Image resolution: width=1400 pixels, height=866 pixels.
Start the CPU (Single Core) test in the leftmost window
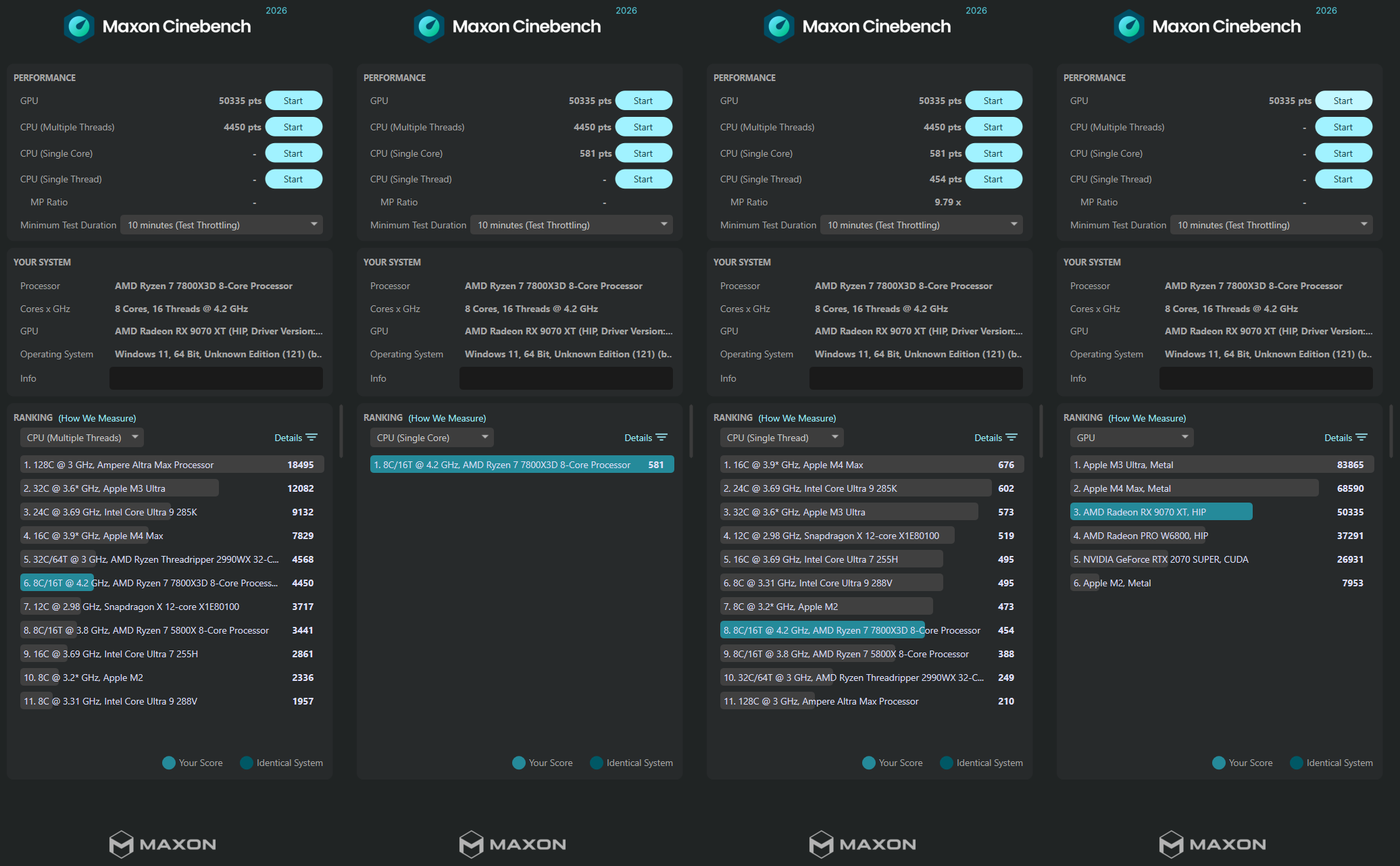(293, 153)
